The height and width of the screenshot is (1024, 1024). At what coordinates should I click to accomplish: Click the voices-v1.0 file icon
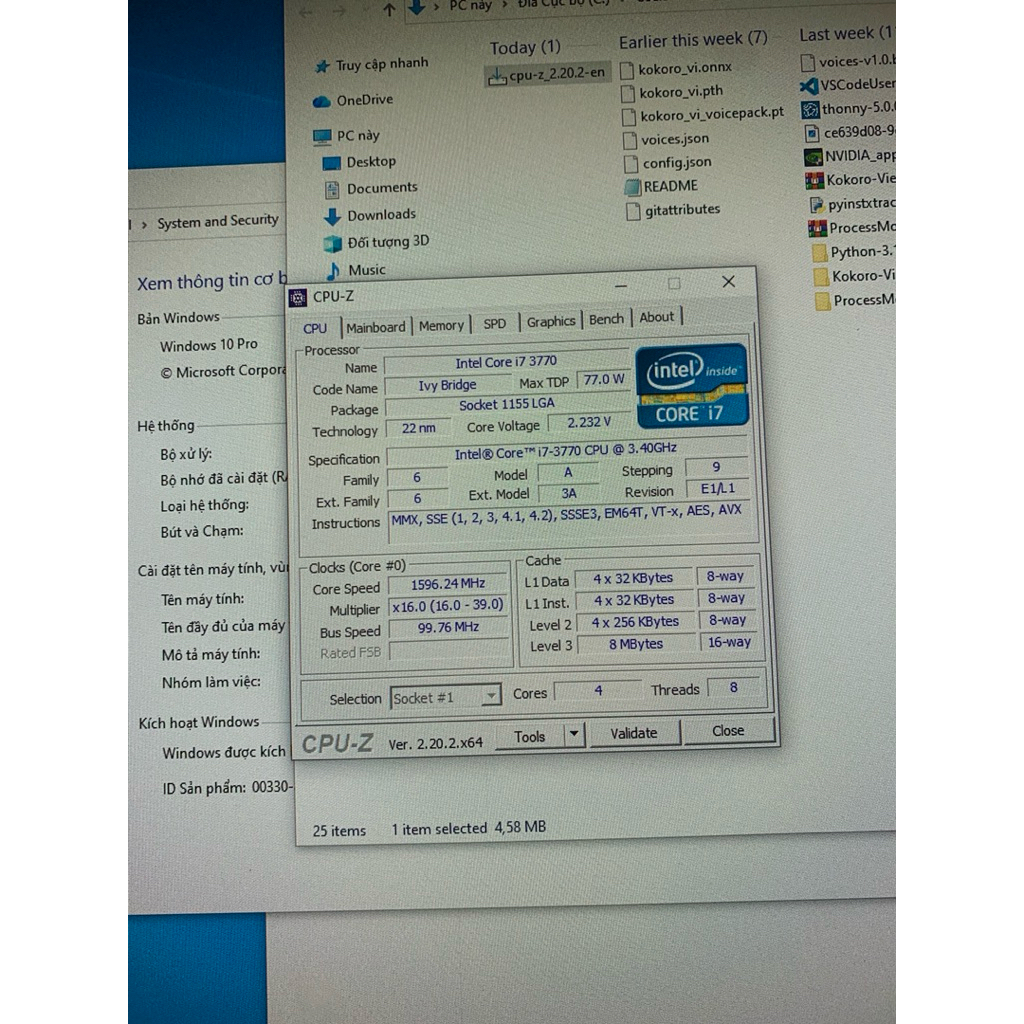[x=808, y=63]
